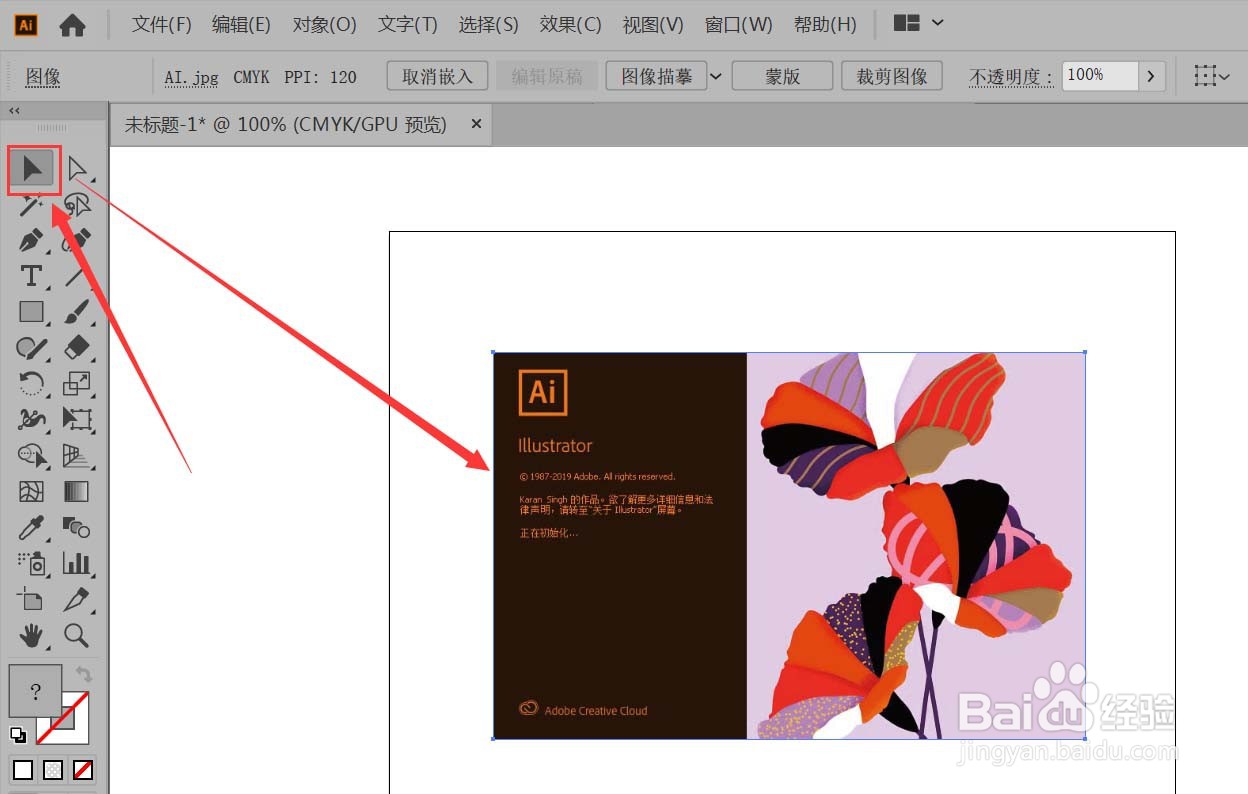Image resolution: width=1248 pixels, height=794 pixels.
Task: Open the workspace layout switcher
Action: tap(918, 23)
